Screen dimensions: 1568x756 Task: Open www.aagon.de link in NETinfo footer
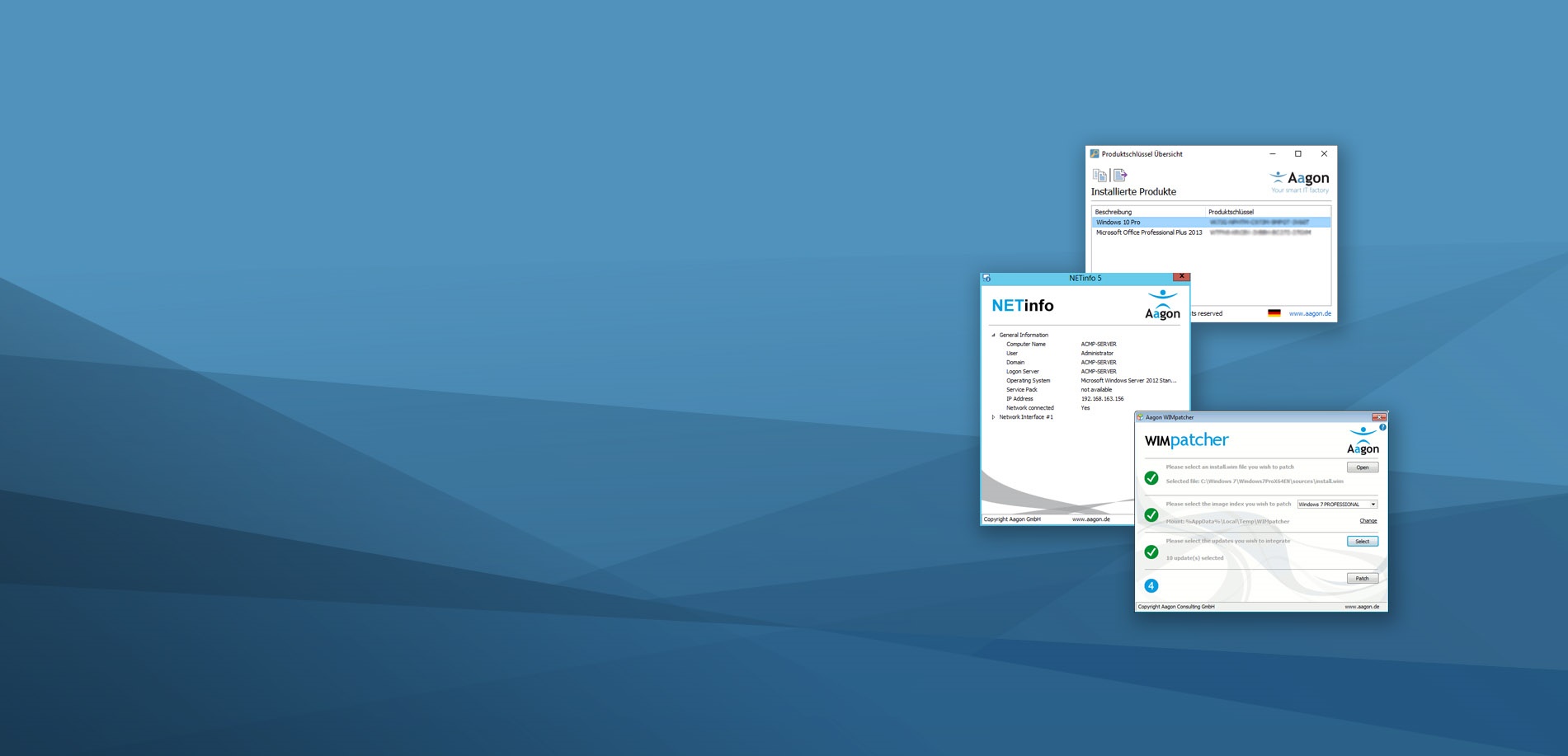coord(1091,519)
